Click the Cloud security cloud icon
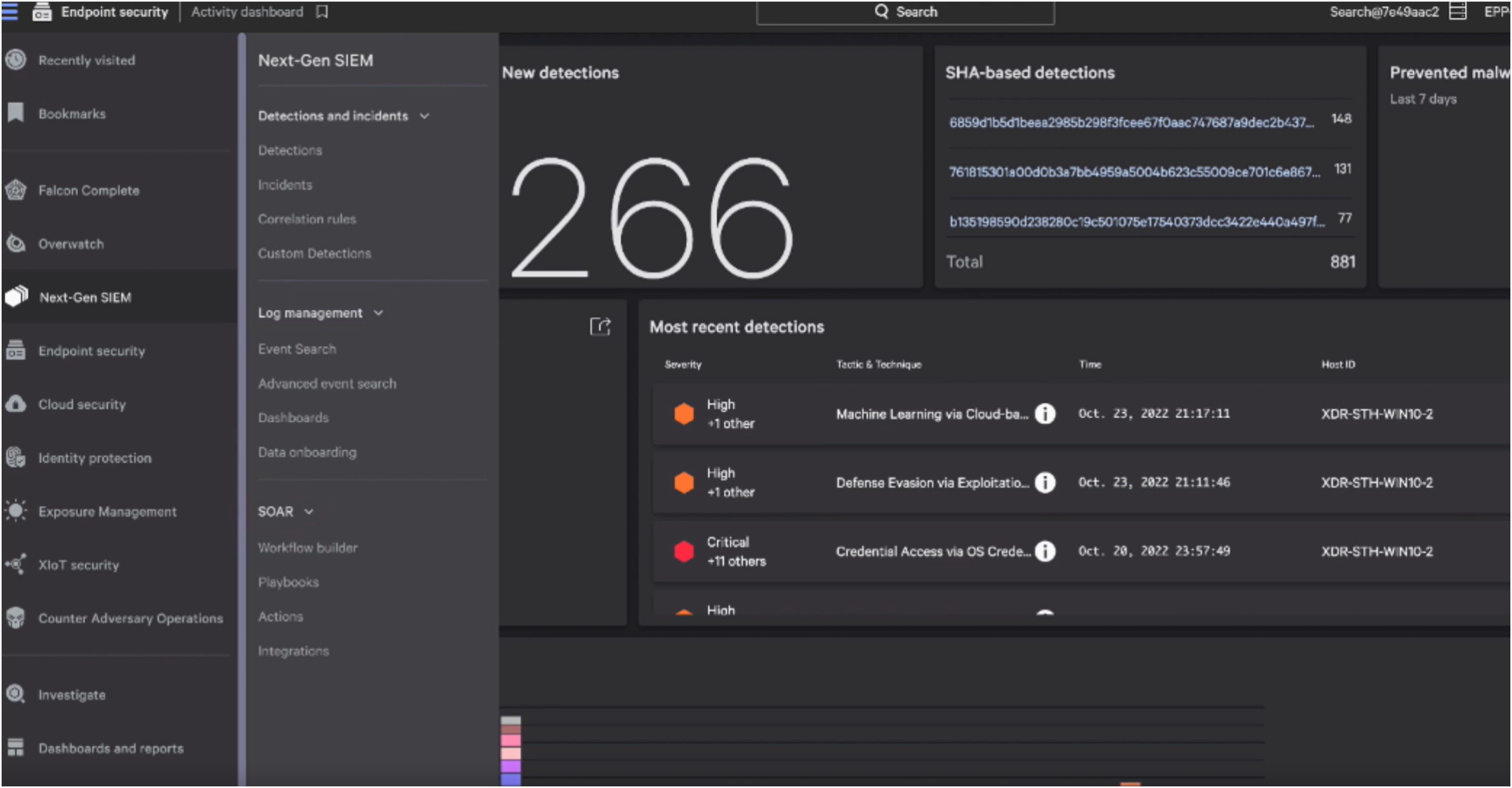The image size is (1512, 788). pos(16,403)
